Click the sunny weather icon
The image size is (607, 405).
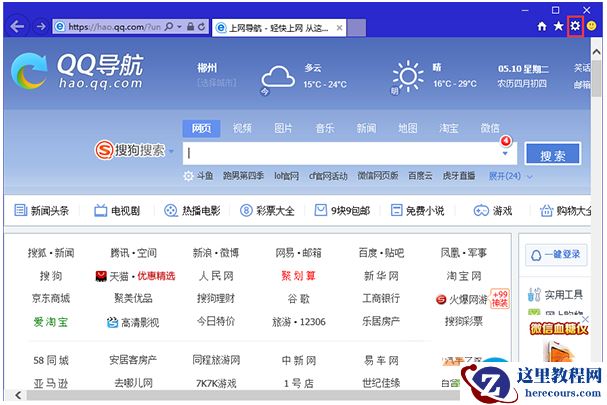click(x=408, y=76)
